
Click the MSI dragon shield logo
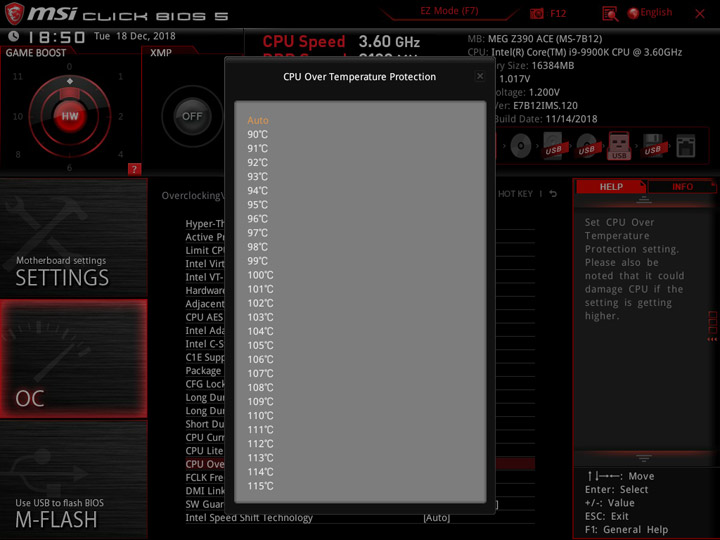[x=14, y=13]
